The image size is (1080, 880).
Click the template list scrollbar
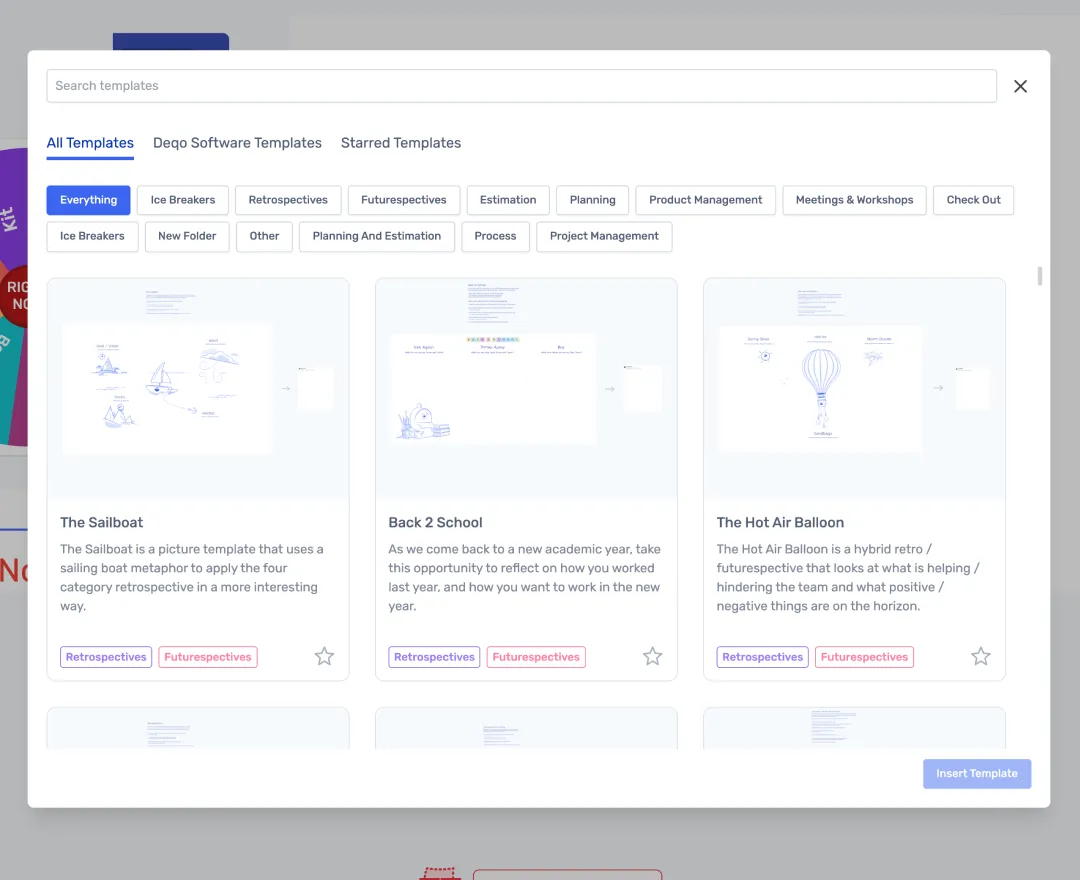click(1040, 276)
